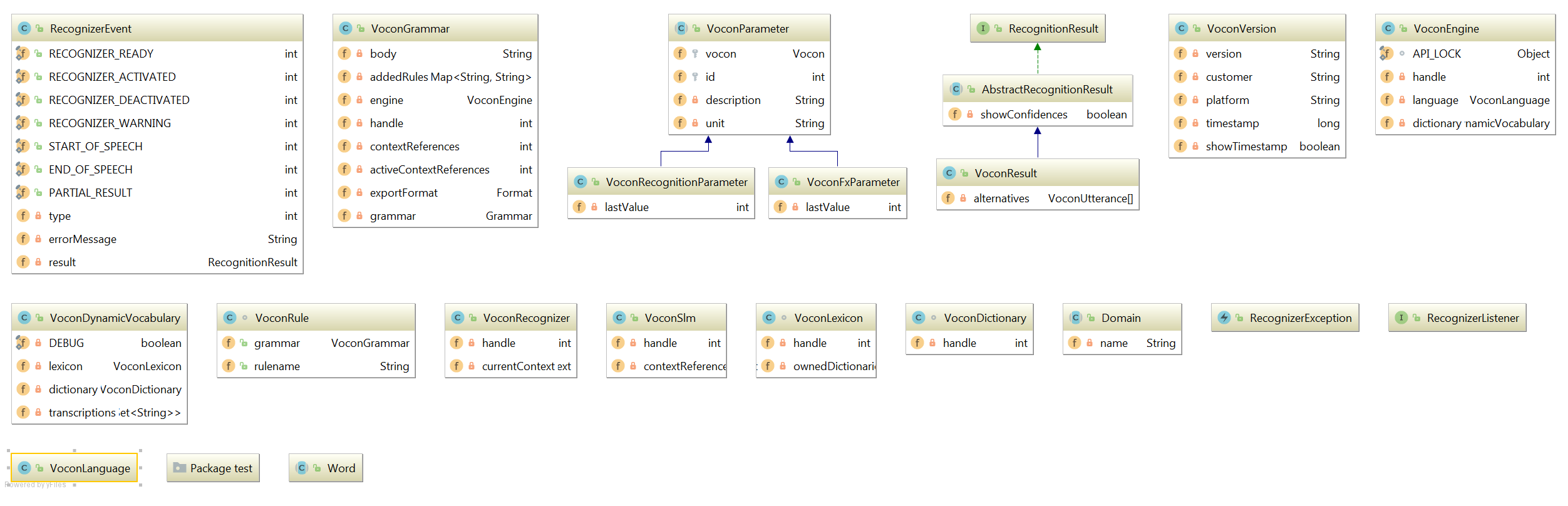Image resolution: width=1568 pixels, height=506 pixels.
Task: Select the START_OF_SPEECH field row
Action: tap(157, 147)
